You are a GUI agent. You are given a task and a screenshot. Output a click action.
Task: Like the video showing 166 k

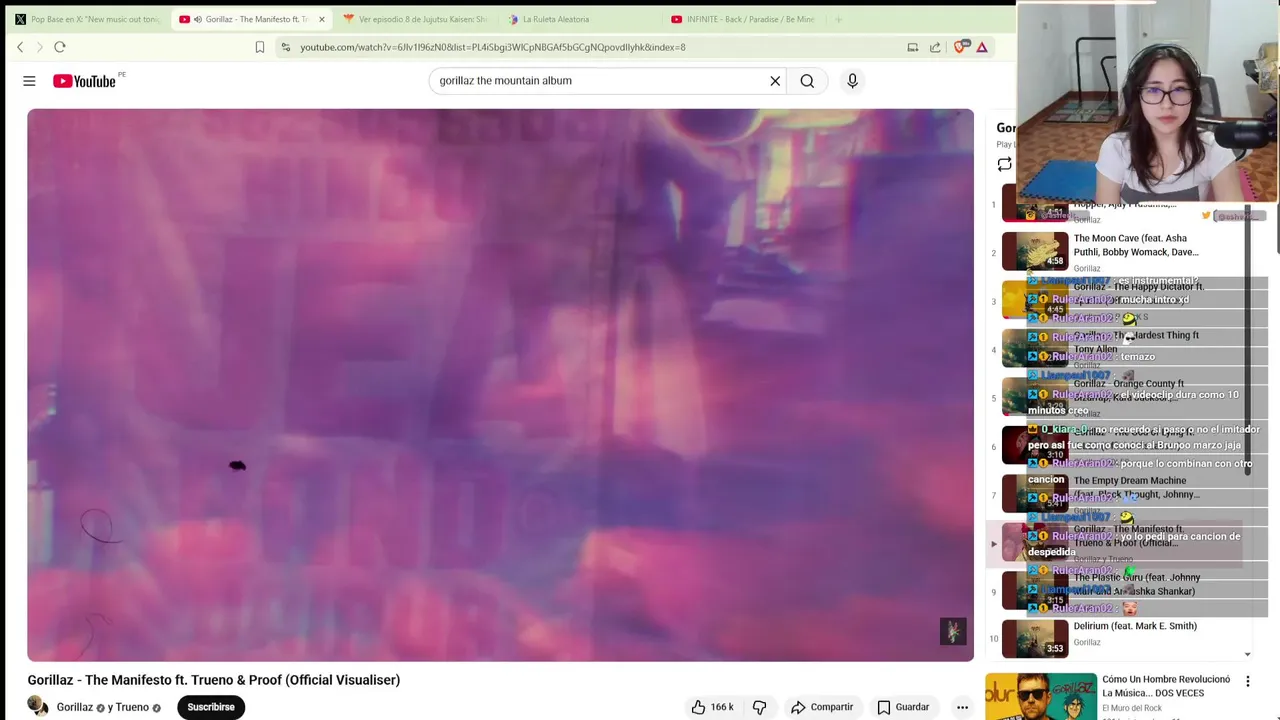coord(712,707)
